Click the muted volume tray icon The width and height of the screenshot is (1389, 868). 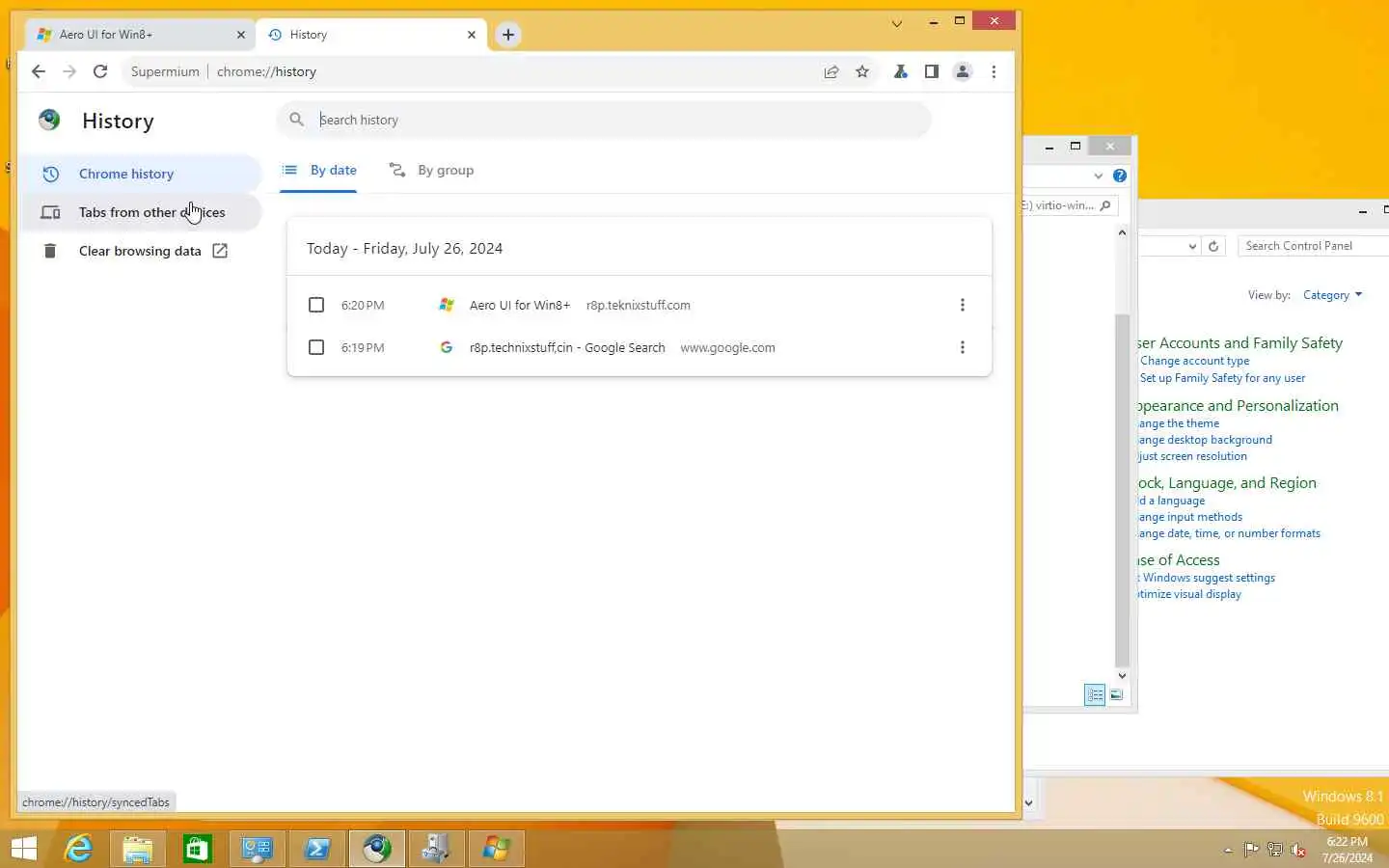tap(1298, 850)
